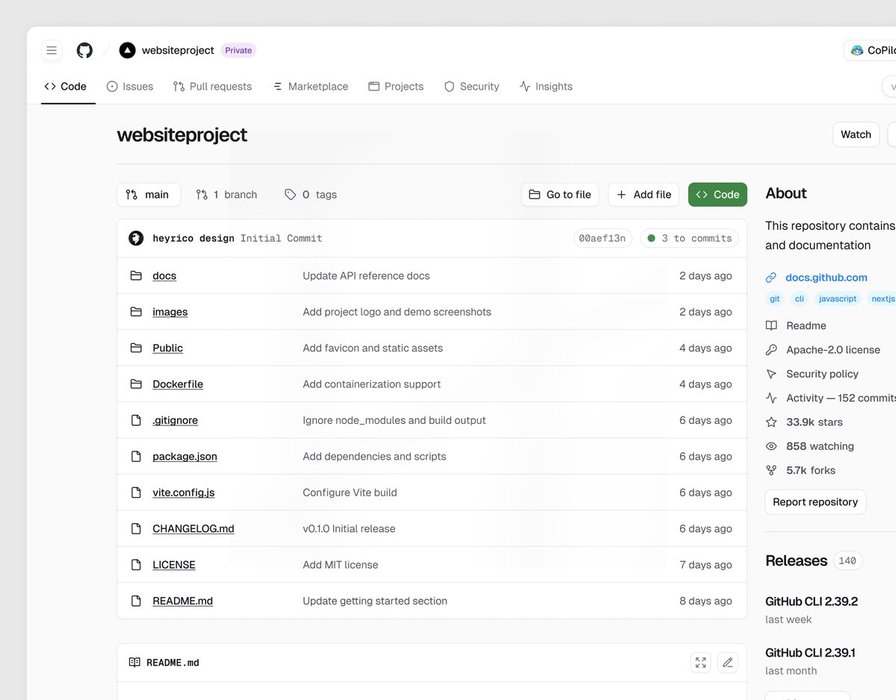Open README.md in the file list
This screenshot has width=896, height=700.
(x=182, y=601)
